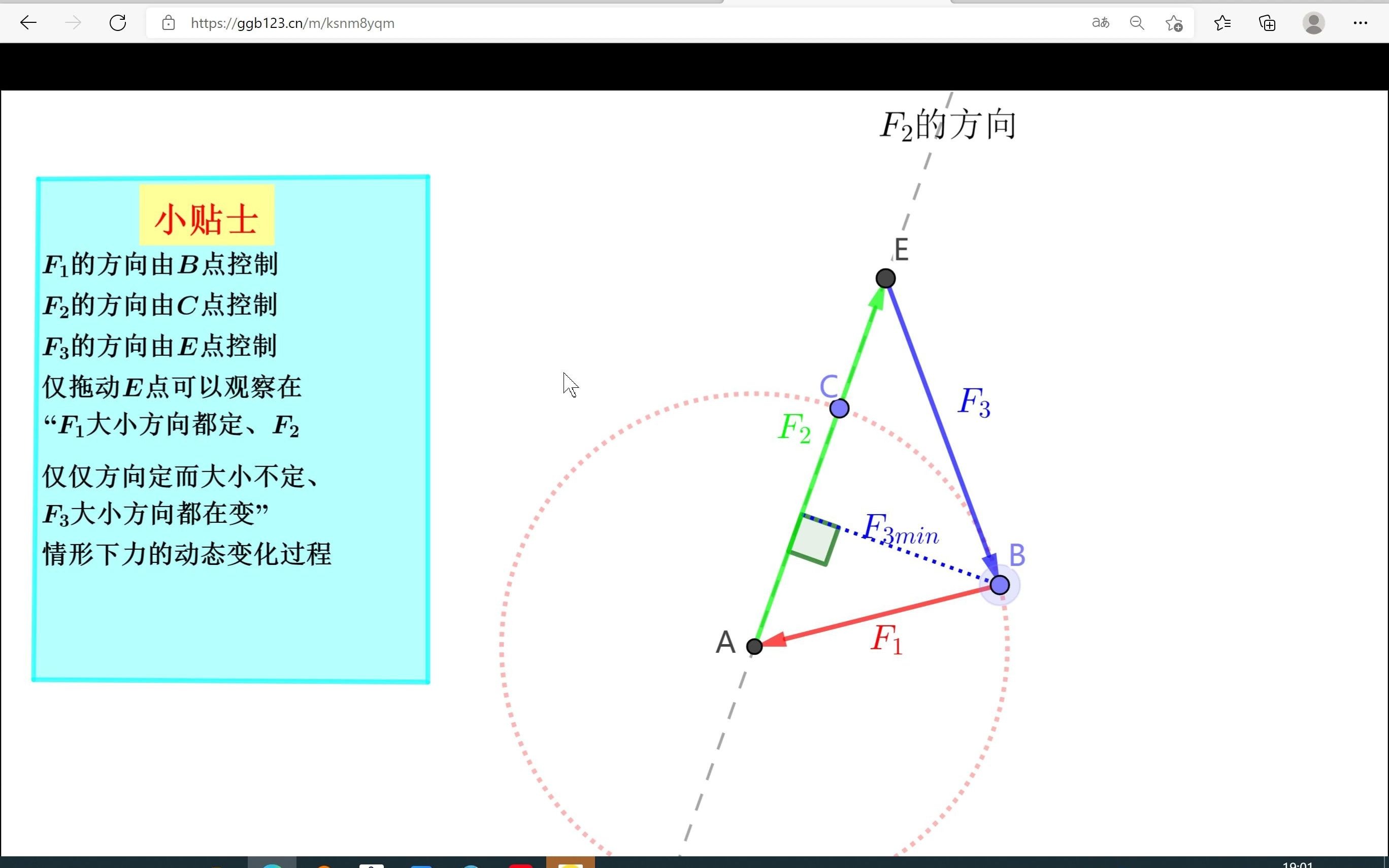The height and width of the screenshot is (868, 1389).
Task: Click the zoom magnifier icon
Action: 1137,23
